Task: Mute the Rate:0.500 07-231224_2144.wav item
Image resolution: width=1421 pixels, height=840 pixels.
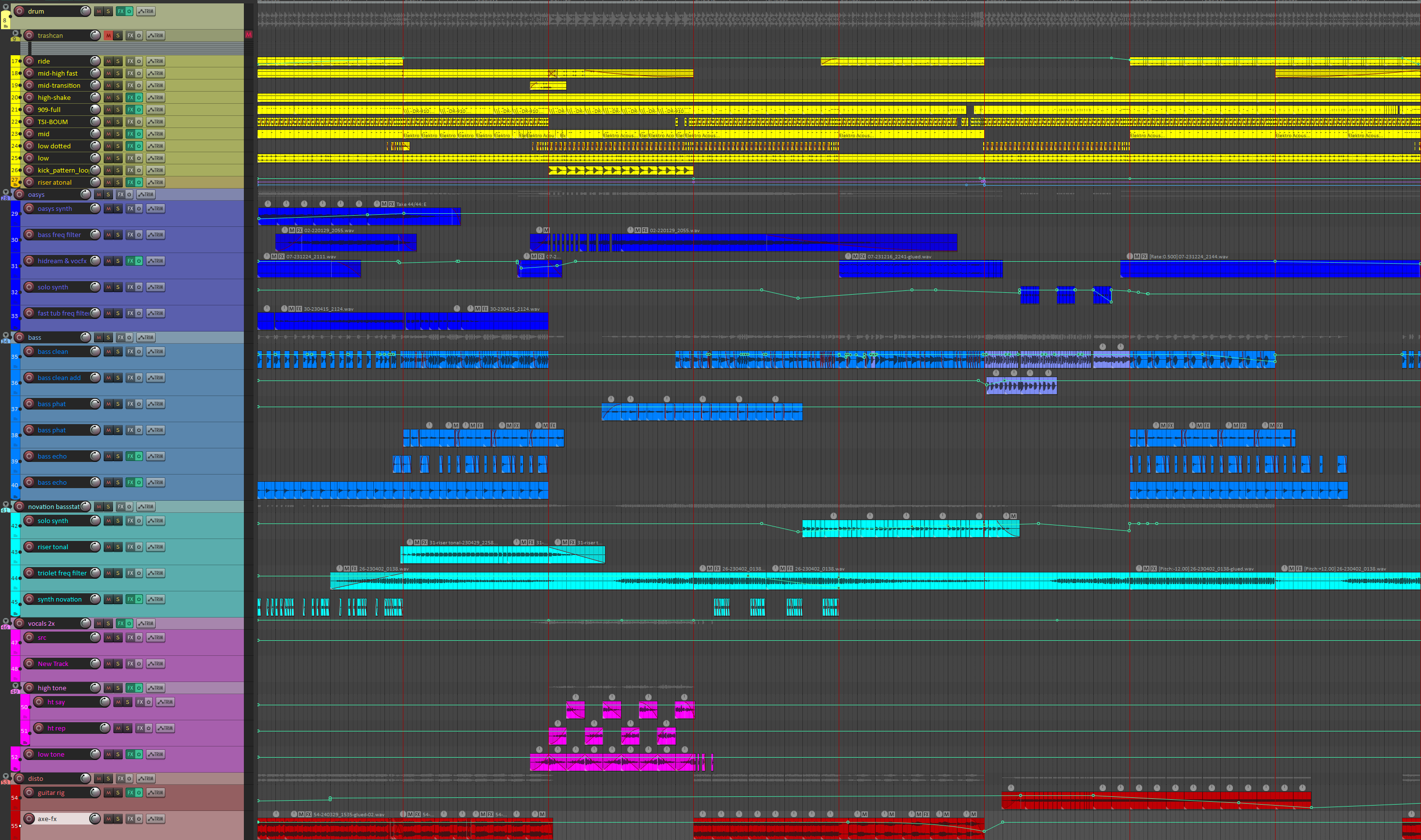Action: pos(1137,256)
